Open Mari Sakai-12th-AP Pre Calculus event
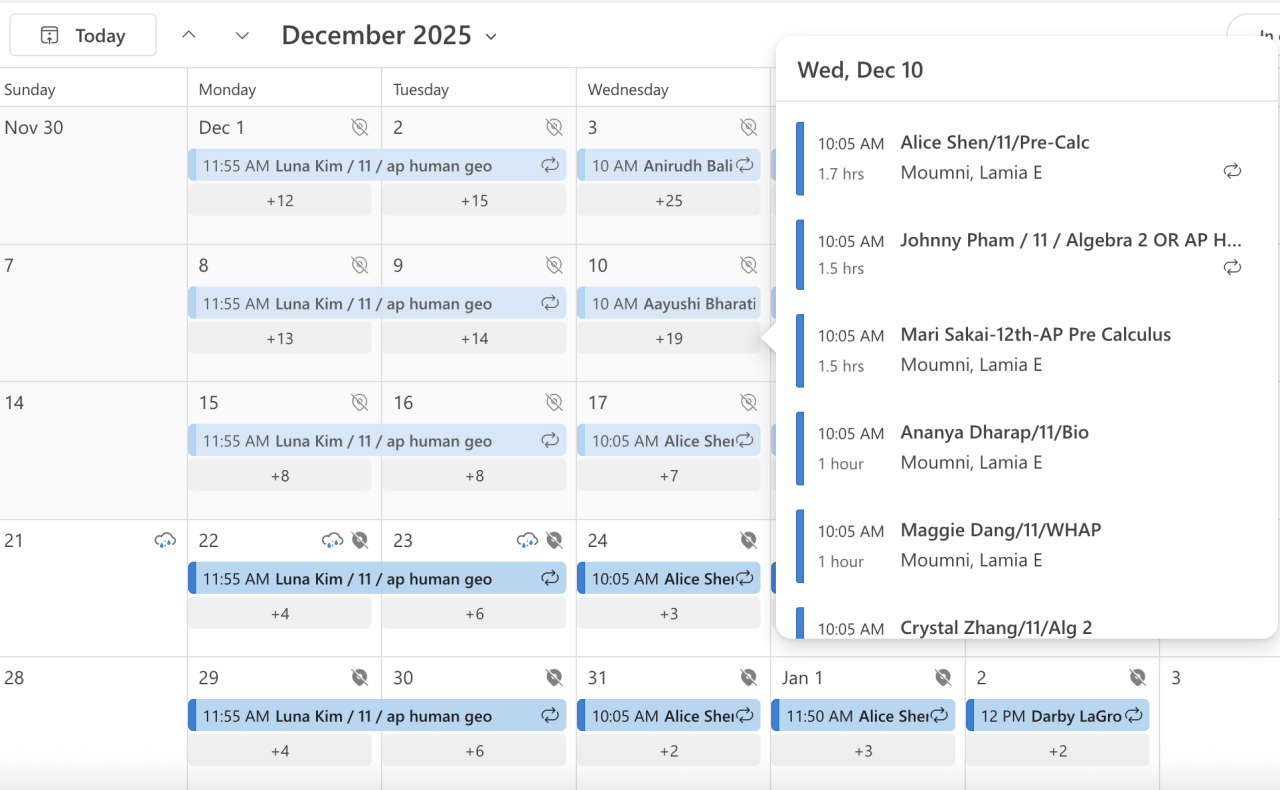The width and height of the screenshot is (1280, 790). [x=1035, y=335]
